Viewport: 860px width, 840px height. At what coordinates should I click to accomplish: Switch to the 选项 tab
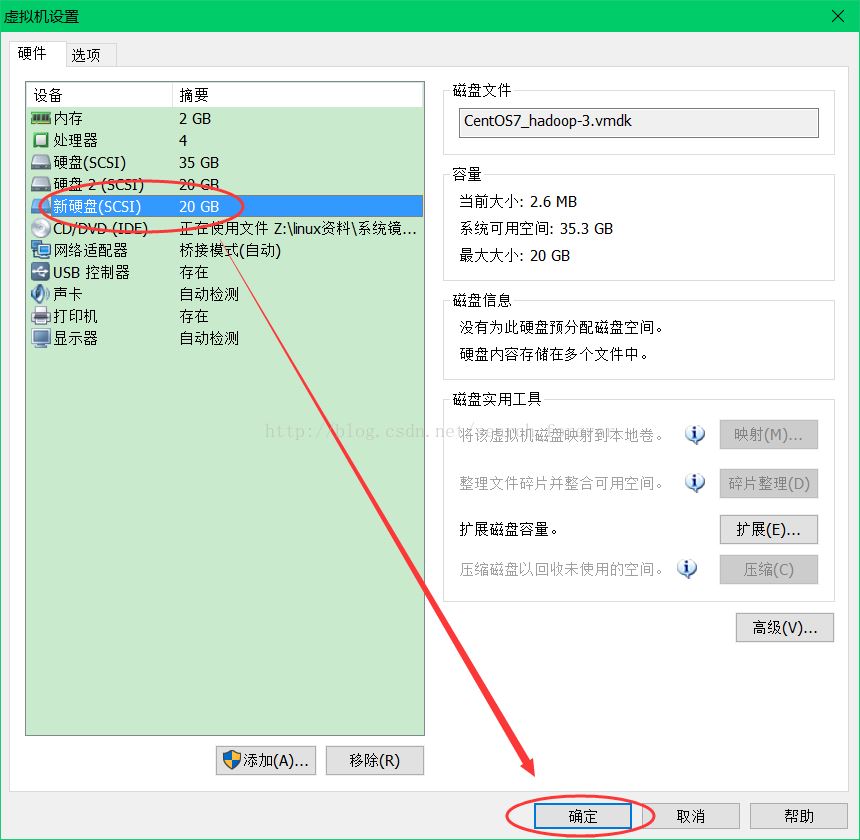(86, 55)
